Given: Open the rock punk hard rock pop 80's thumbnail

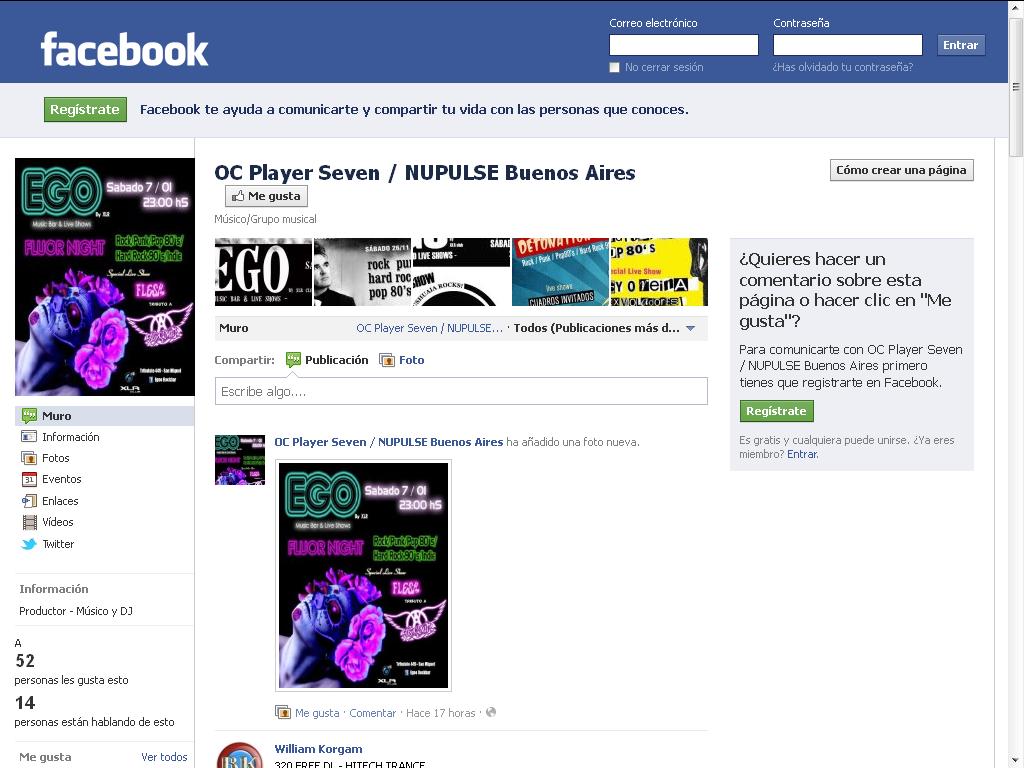Looking at the screenshot, I should [362, 272].
